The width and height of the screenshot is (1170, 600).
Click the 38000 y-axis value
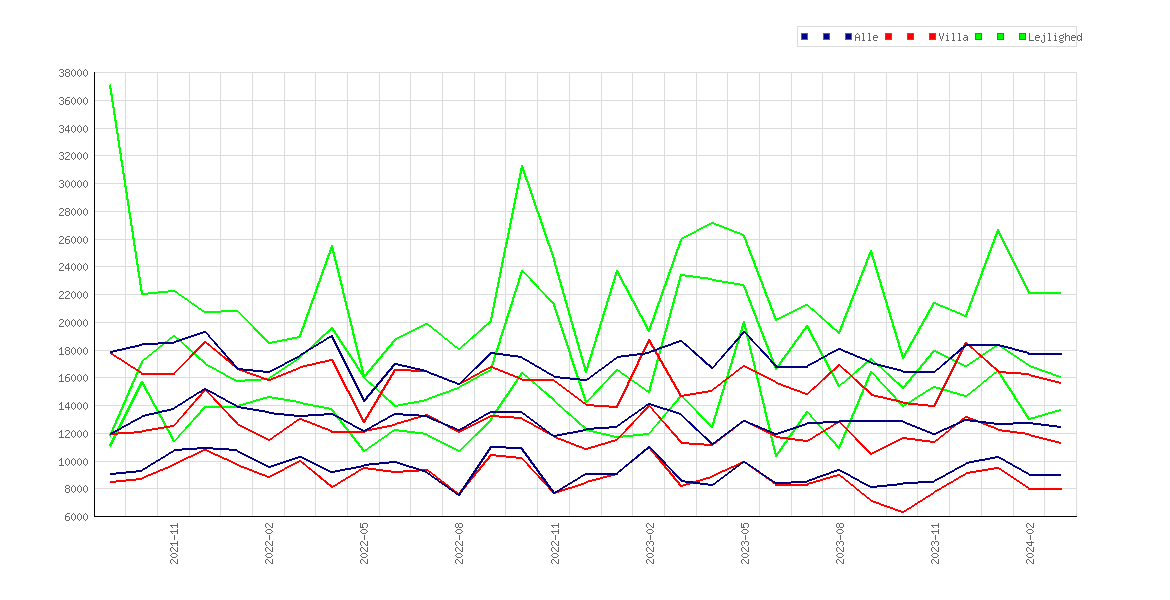pos(73,73)
